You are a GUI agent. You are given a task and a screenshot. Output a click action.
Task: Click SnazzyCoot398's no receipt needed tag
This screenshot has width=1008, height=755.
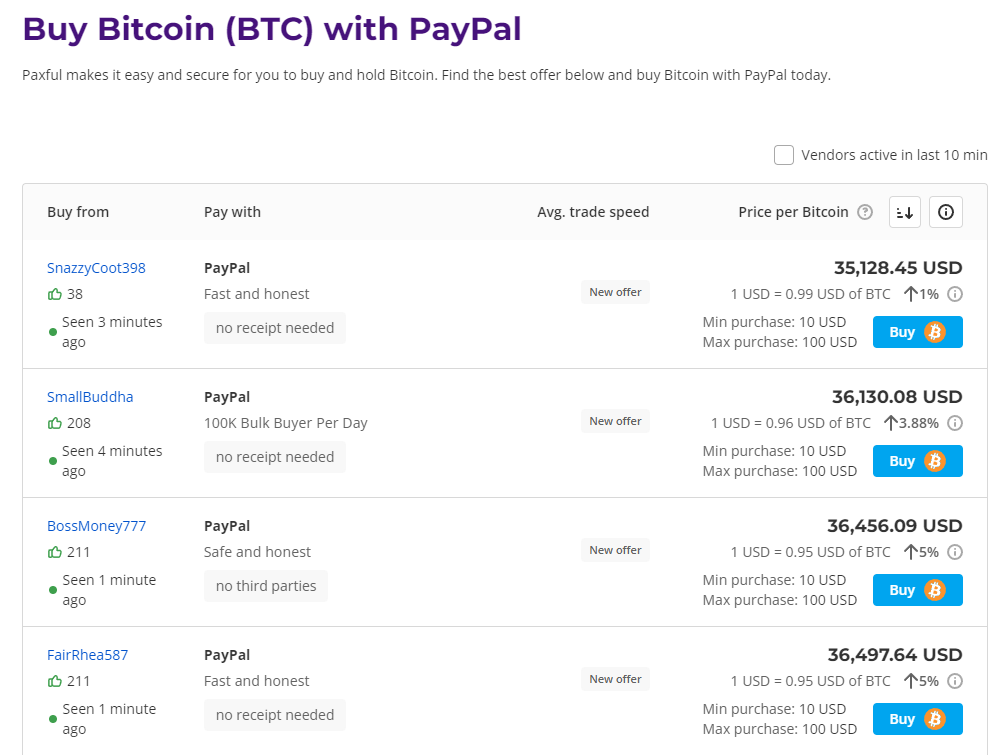275,328
